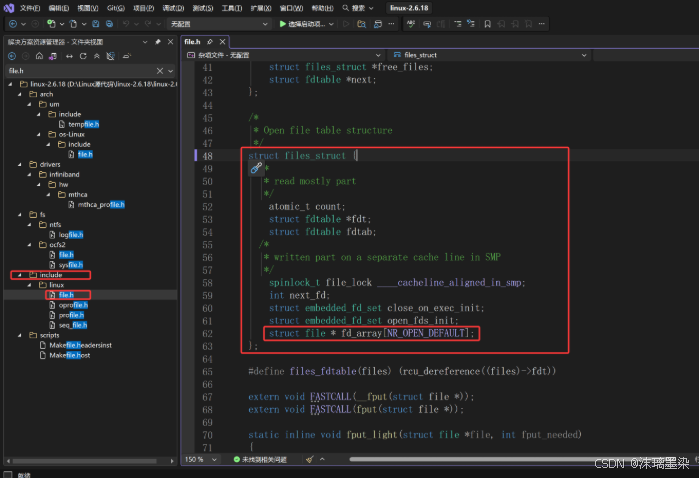Select mthca_profile.h in the tree
Viewport: 699px width, 478px height.
point(101,205)
